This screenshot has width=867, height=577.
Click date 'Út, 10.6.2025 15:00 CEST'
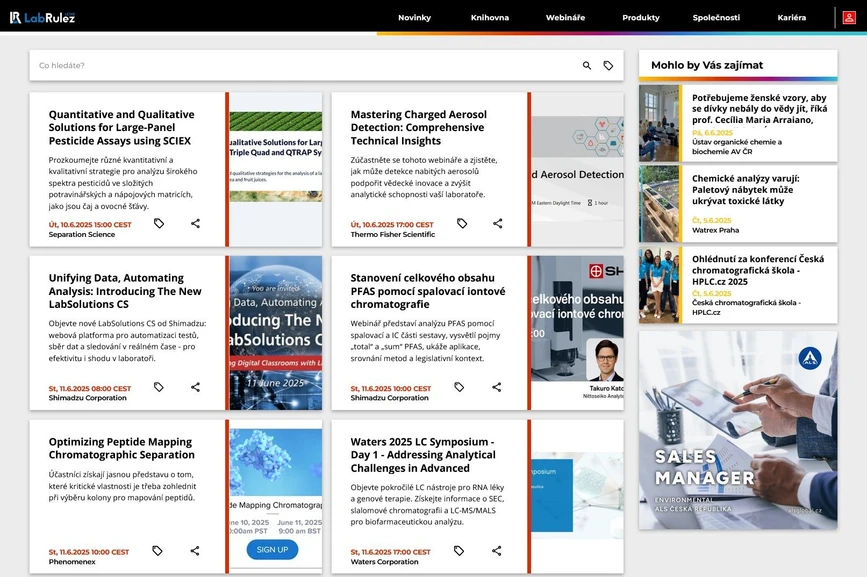click(90, 224)
